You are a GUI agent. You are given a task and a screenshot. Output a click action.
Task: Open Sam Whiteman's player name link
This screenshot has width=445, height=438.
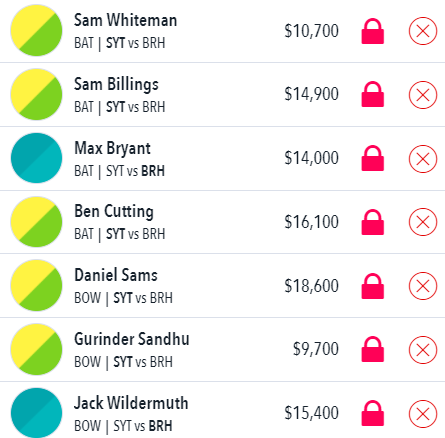click(x=125, y=20)
